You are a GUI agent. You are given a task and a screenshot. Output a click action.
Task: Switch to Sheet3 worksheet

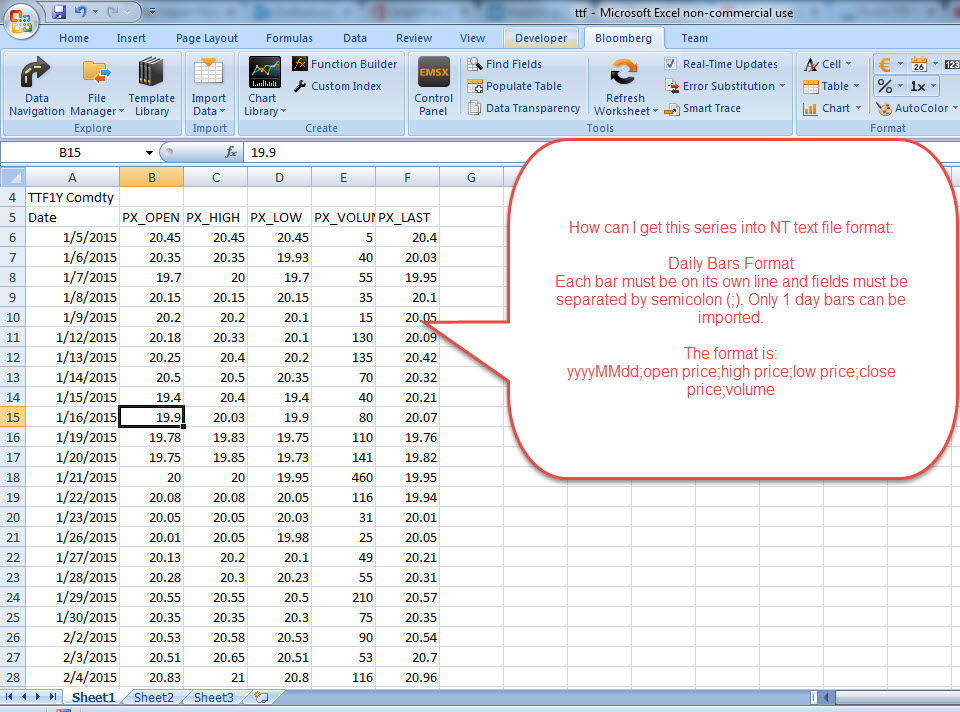pos(214,697)
